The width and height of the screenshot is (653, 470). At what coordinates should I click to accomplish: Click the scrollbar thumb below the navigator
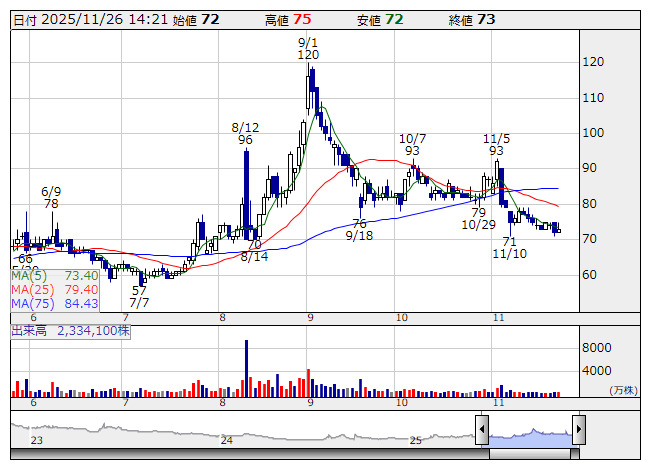coord(530,454)
